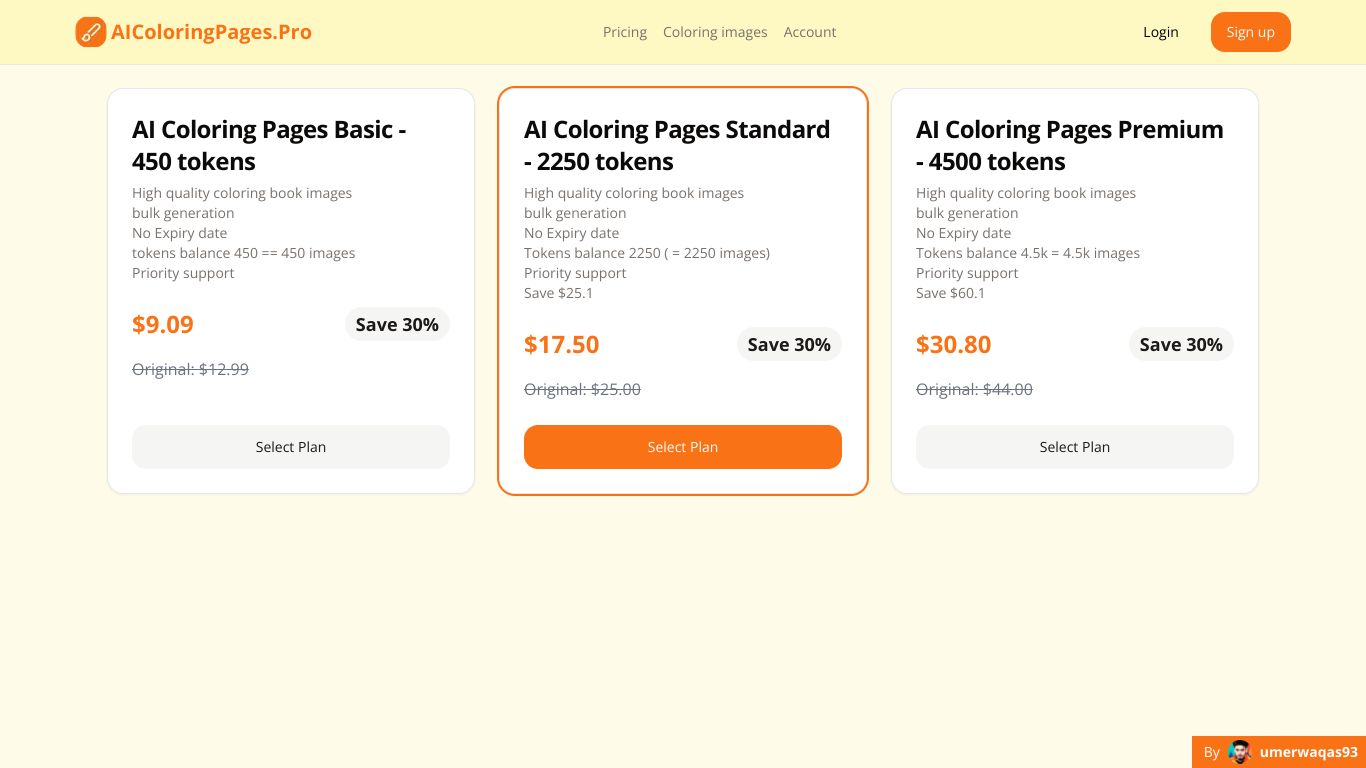Click the Save 30% badge on Premium card
Image resolution: width=1366 pixels, height=768 pixels.
click(x=1181, y=345)
